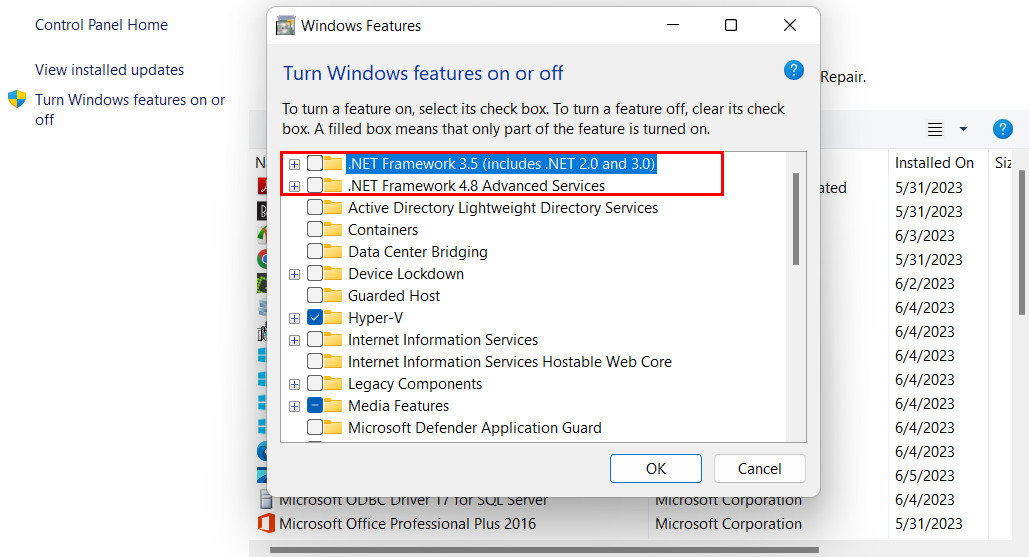The width and height of the screenshot is (1029, 557).
Task: Click Cancel in Windows Features dialog
Action: (759, 468)
